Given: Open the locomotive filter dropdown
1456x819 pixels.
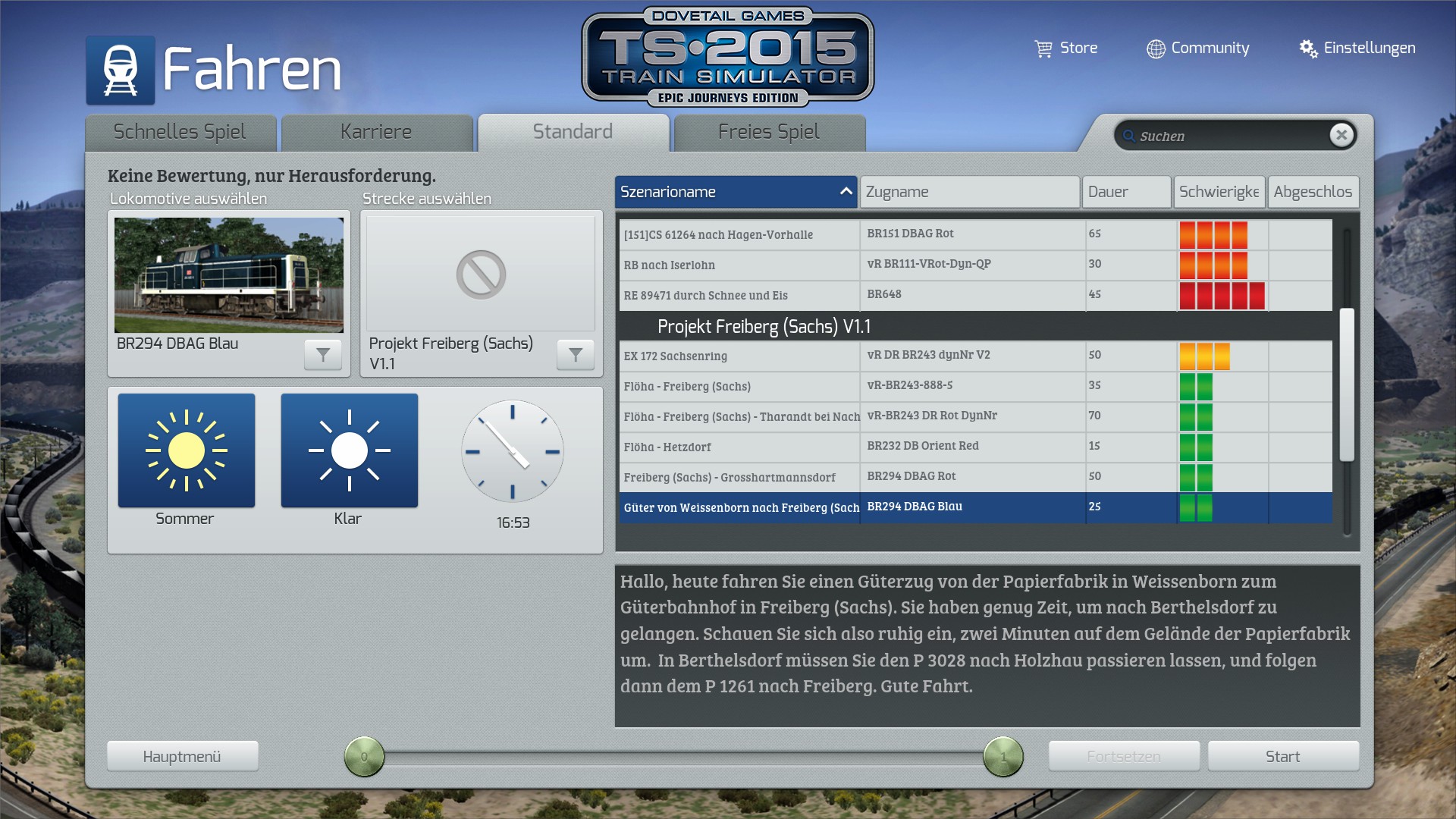Looking at the screenshot, I should coord(323,354).
